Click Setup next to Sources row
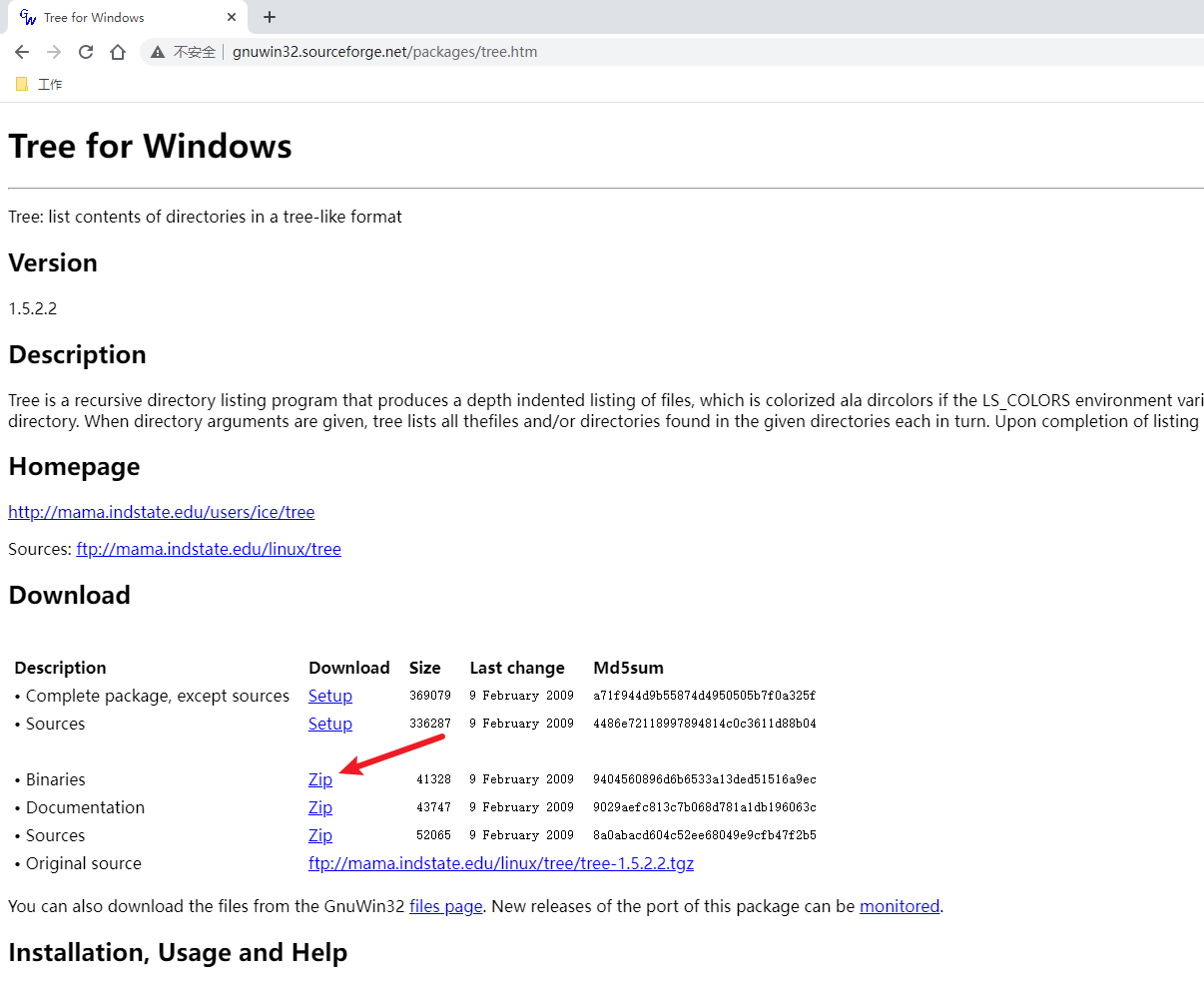Viewport: 1204px width, 982px height. point(329,723)
